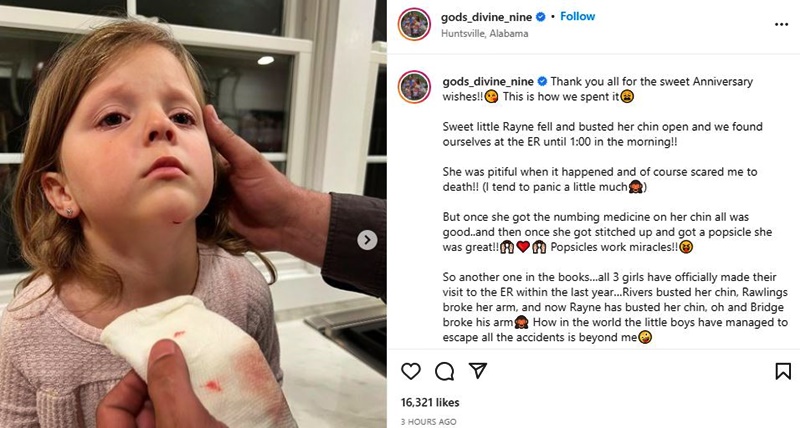Click the photo of the girl
Screen dimensions: 800x428
(x=193, y=214)
